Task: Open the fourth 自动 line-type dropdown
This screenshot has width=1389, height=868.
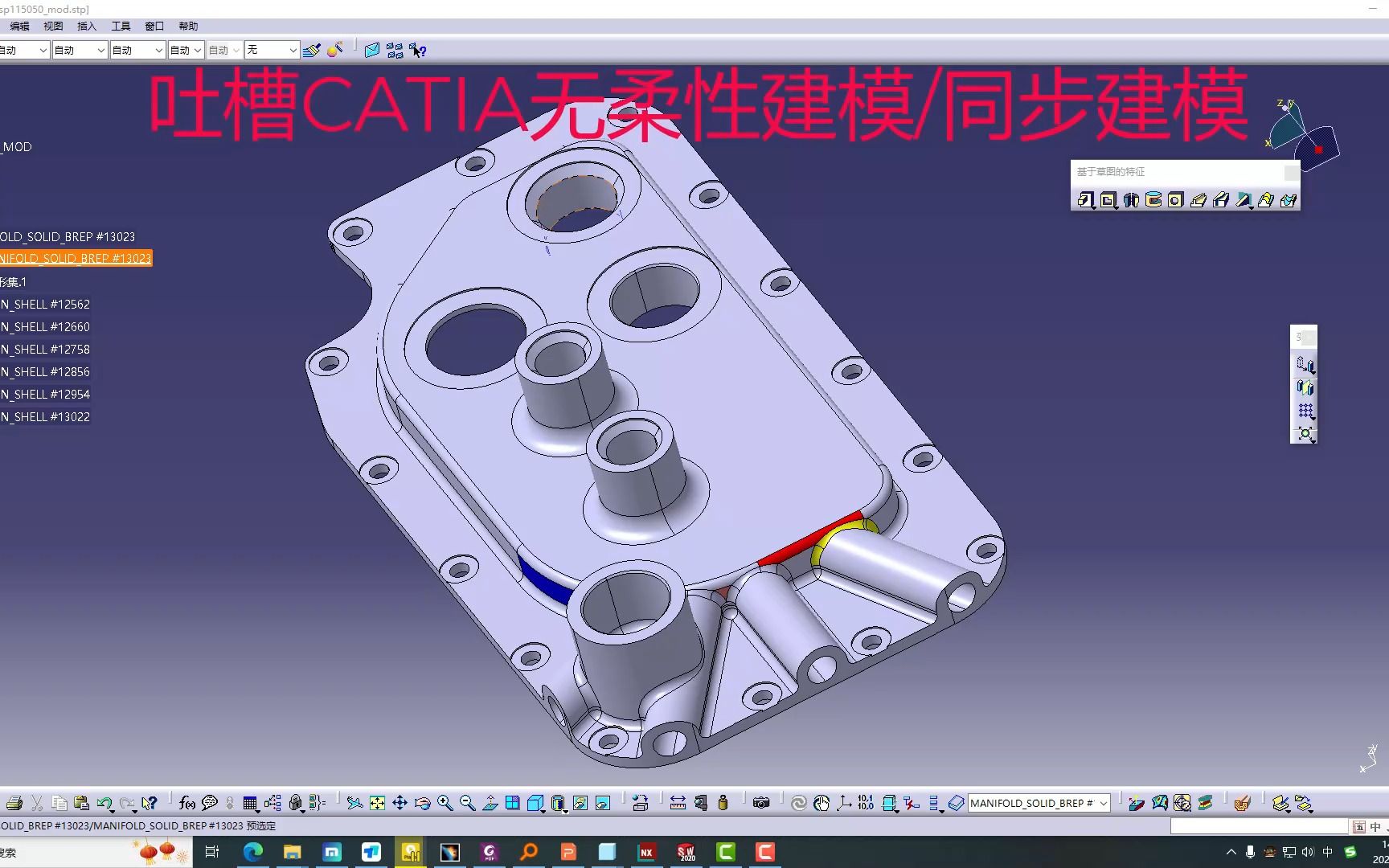Action: click(x=186, y=50)
